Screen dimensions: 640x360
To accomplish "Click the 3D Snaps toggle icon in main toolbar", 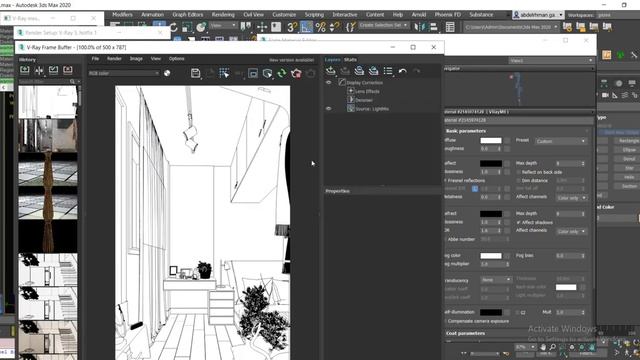I will (292, 27).
